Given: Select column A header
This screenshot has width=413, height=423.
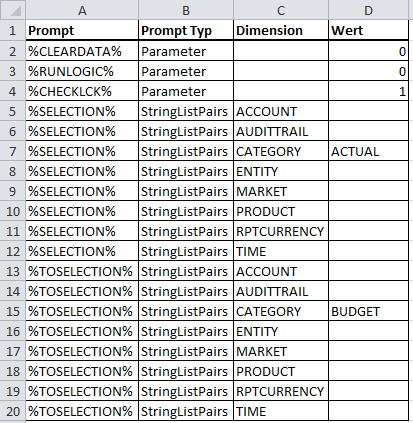Looking at the screenshot, I should 82,10.
